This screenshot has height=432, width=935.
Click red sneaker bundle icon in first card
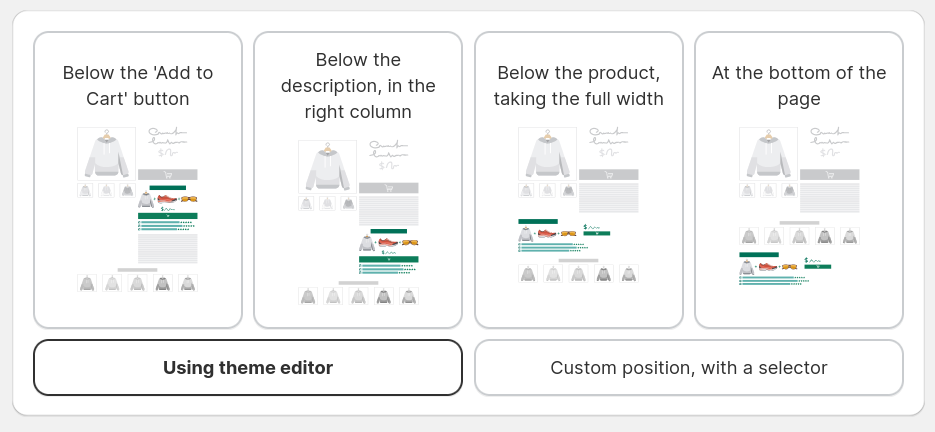pos(167,199)
